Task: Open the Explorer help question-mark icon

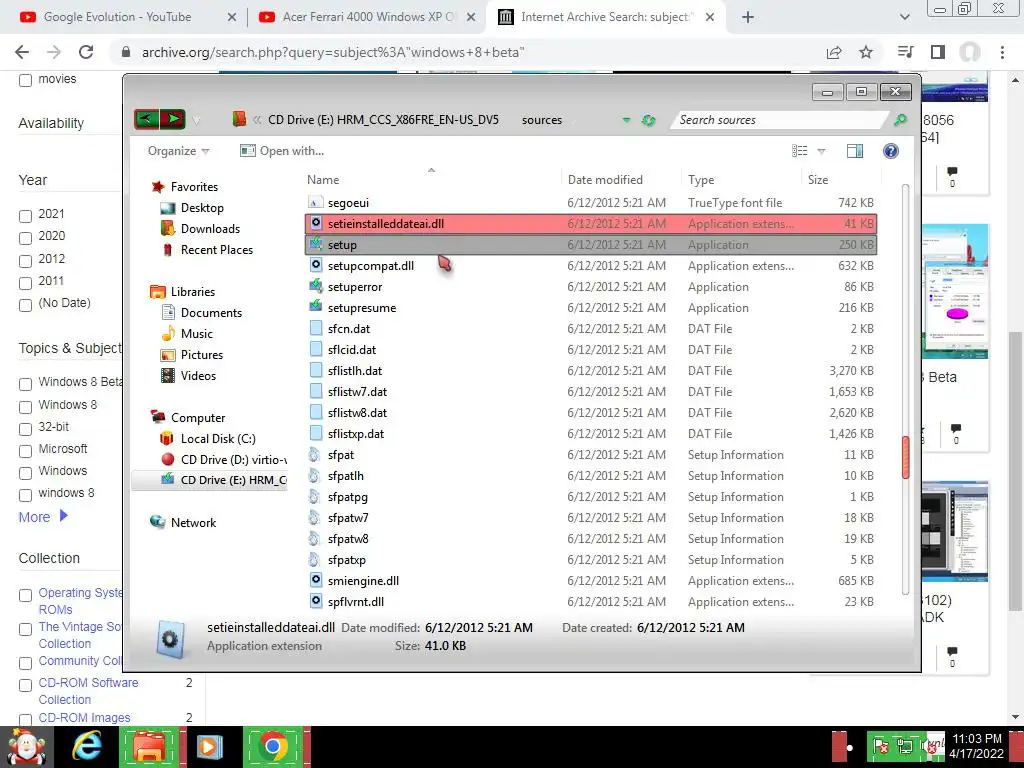Action: pos(890,151)
